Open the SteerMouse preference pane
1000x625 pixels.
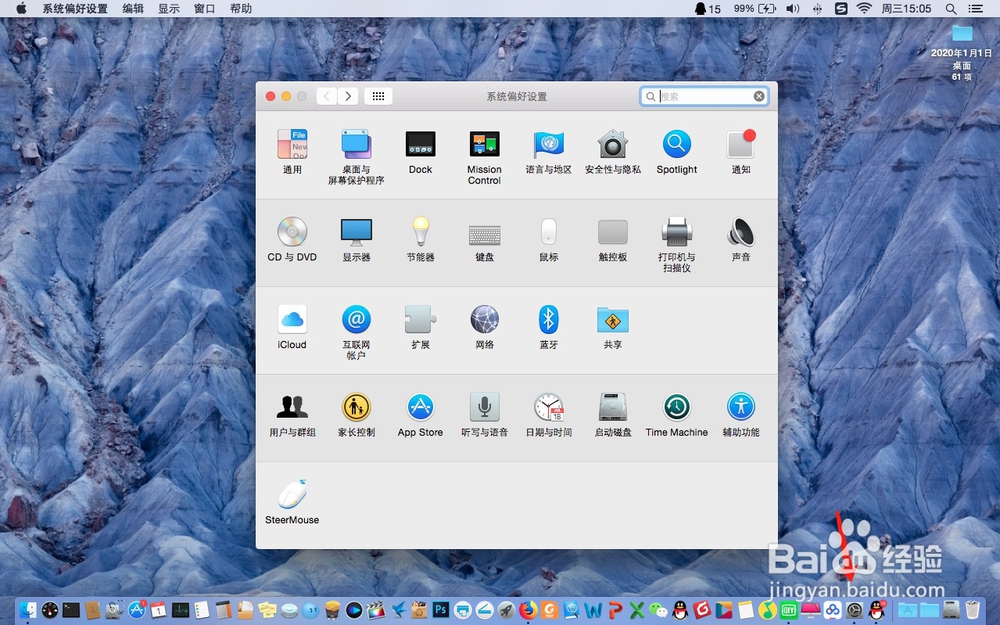[x=292, y=502]
